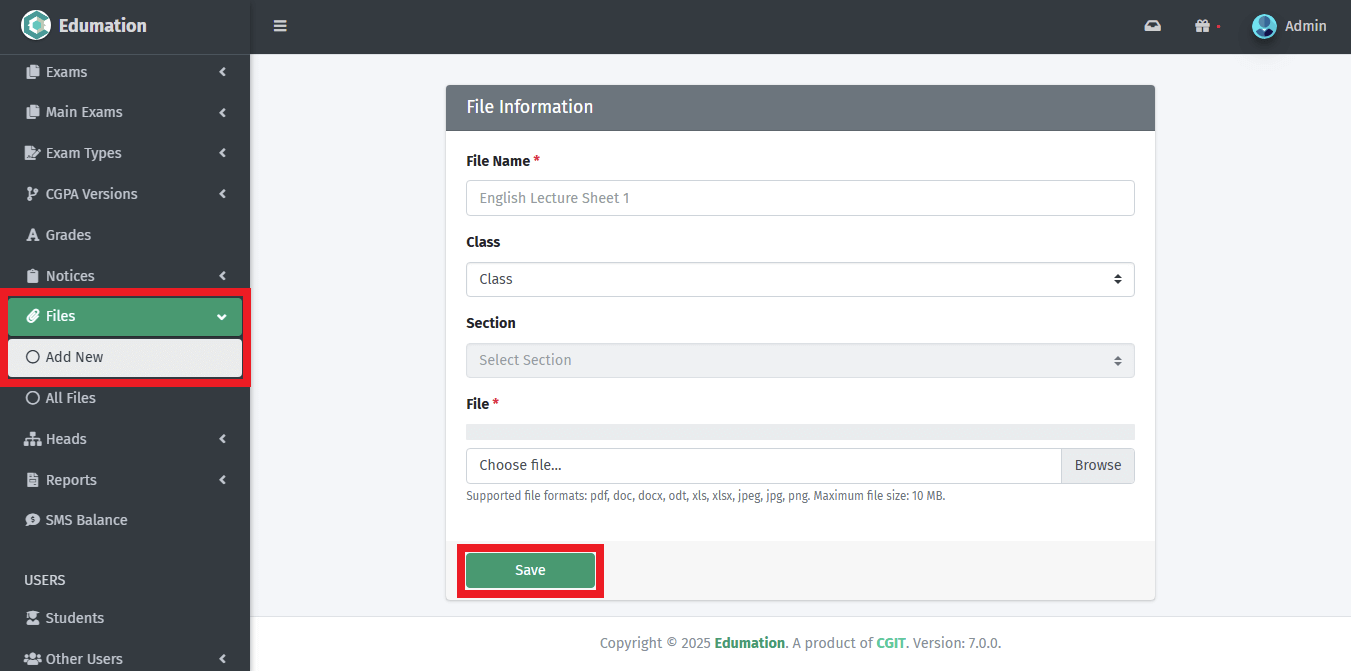The image size is (1351, 671).
Task: Click the Save button
Action: [530, 570]
